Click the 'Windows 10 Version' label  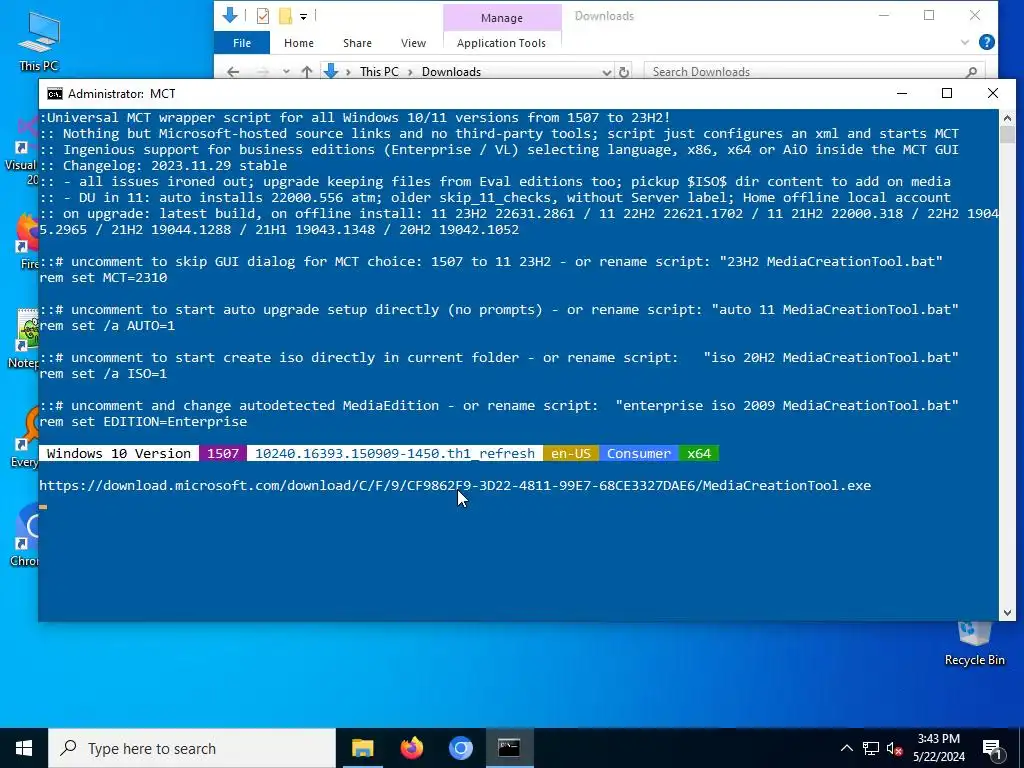[119, 453]
